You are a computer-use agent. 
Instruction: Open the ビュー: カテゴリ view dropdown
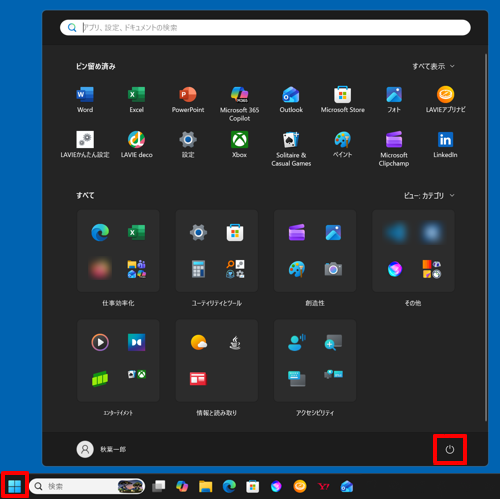(429, 196)
